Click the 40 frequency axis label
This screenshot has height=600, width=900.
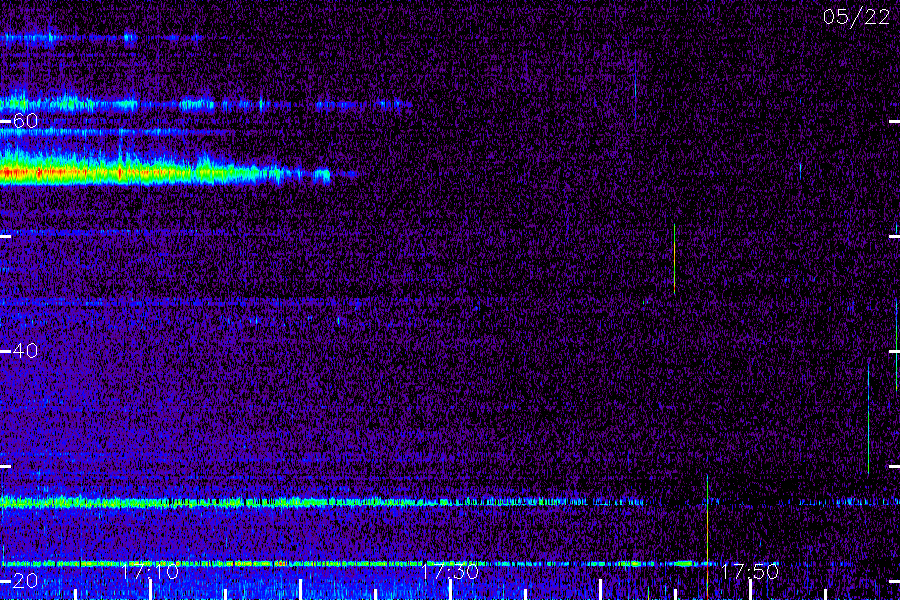point(25,351)
